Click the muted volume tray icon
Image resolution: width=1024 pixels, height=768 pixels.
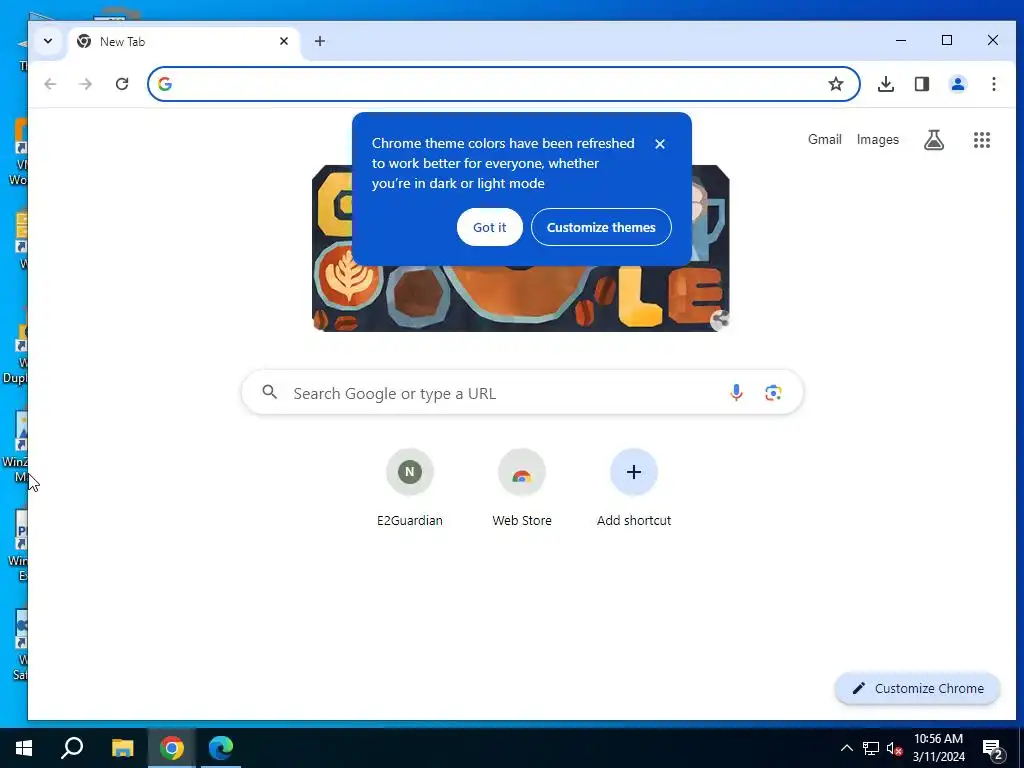(x=894, y=748)
